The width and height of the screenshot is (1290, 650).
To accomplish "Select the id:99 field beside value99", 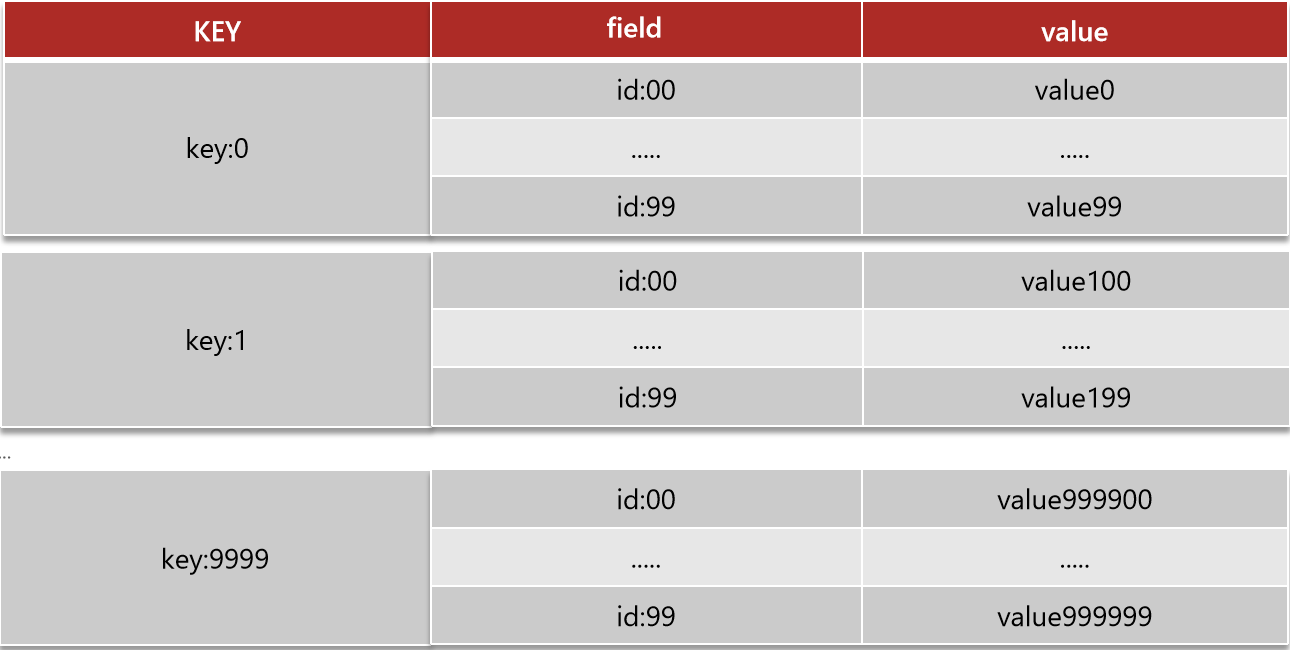I will coord(646,207).
